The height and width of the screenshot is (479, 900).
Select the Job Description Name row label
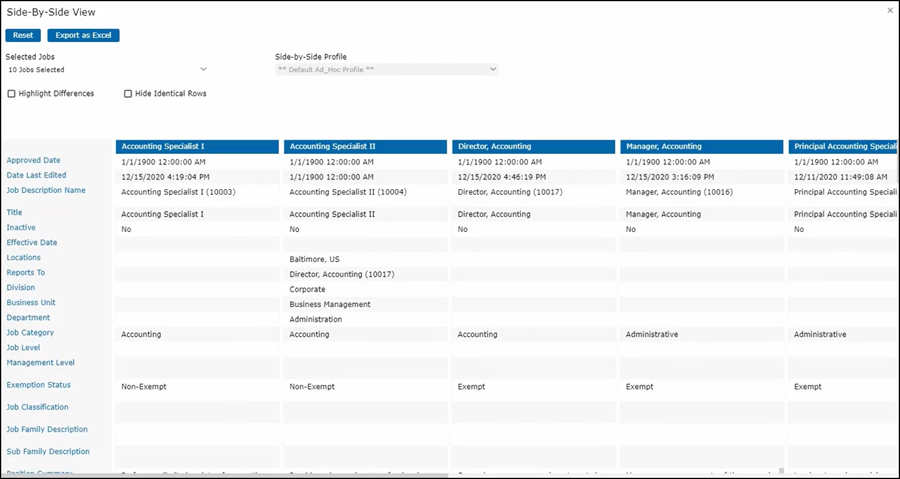(46, 190)
